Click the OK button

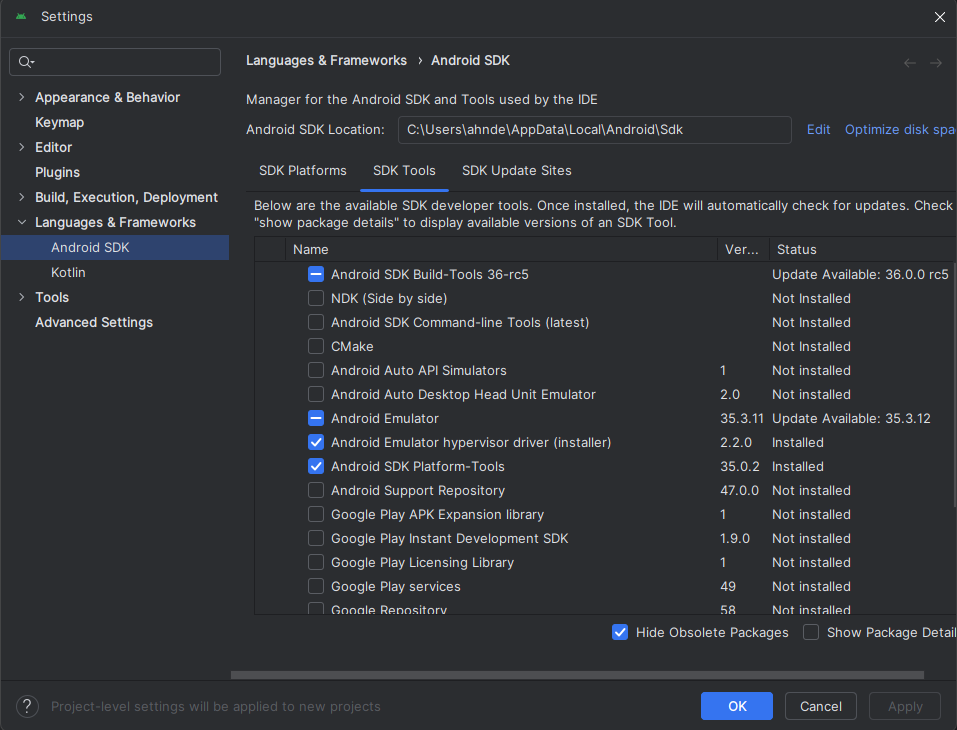(736, 706)
